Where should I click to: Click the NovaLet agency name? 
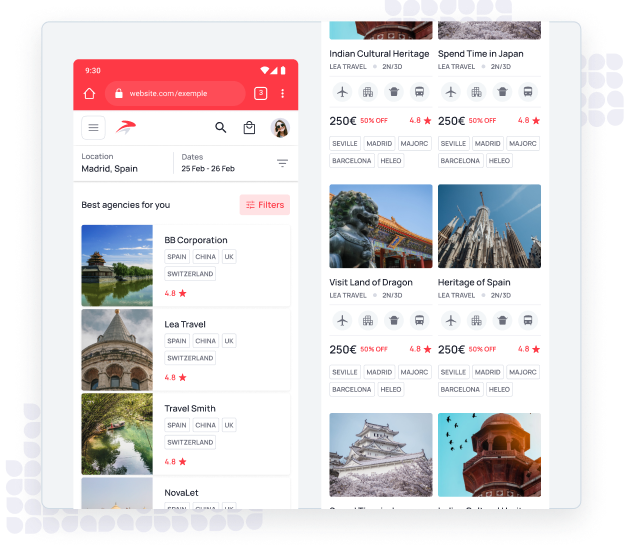181,493
